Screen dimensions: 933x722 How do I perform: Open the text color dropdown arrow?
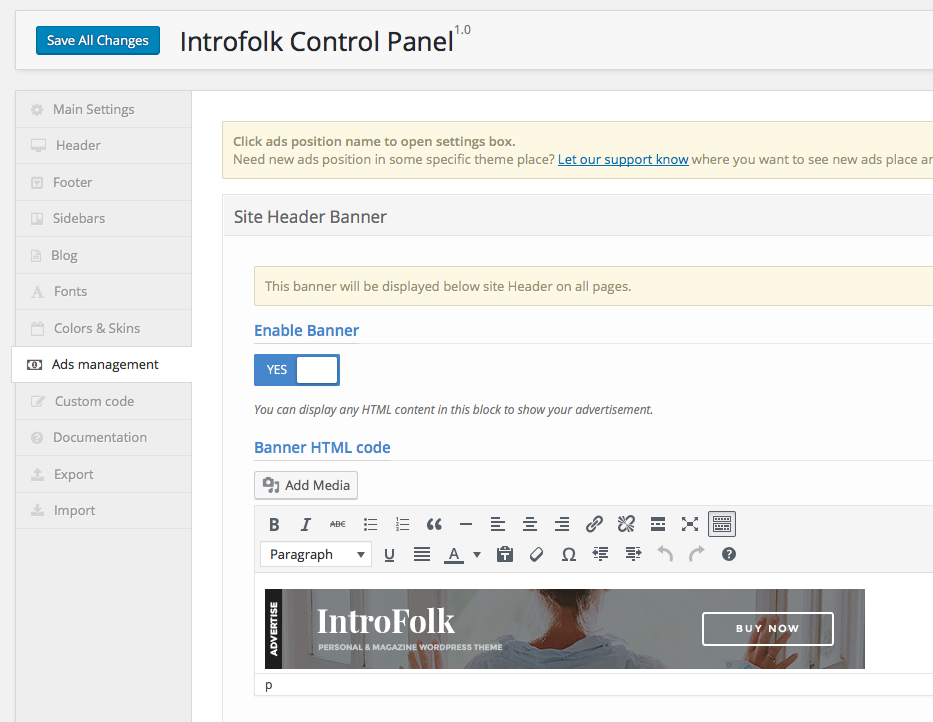click(477, 554)
